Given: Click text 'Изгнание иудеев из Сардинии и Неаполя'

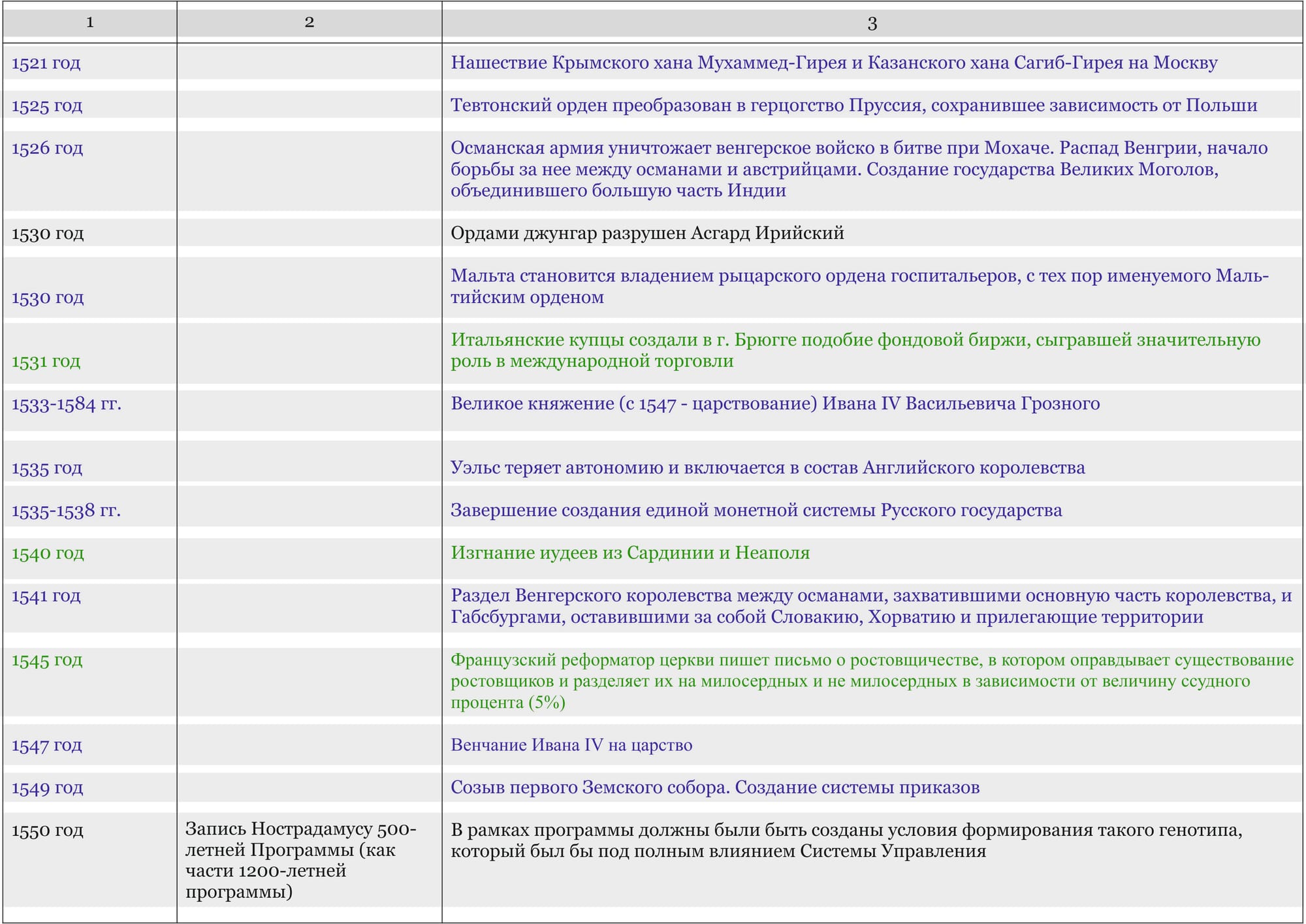Looking at the screenshot, I should coord(630,553).
